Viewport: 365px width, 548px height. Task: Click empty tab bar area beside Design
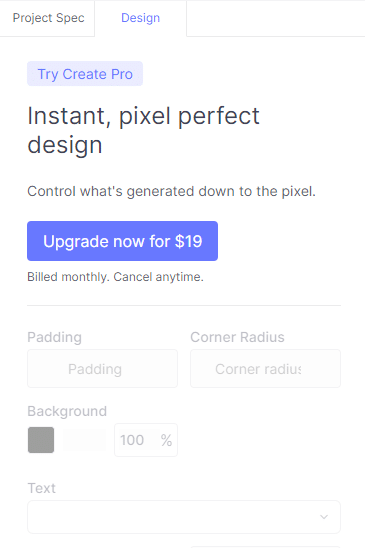(x=276, y=18)
